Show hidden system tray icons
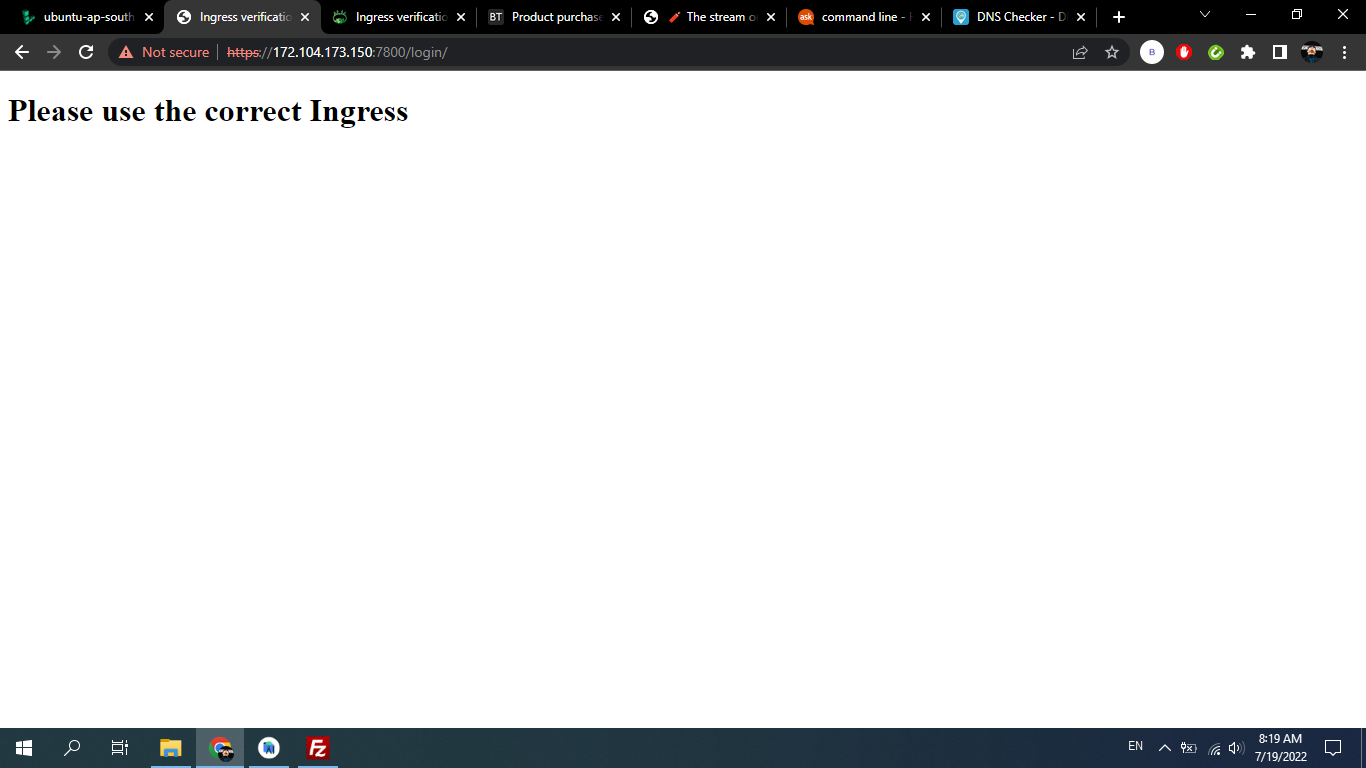 (1165, 748)
